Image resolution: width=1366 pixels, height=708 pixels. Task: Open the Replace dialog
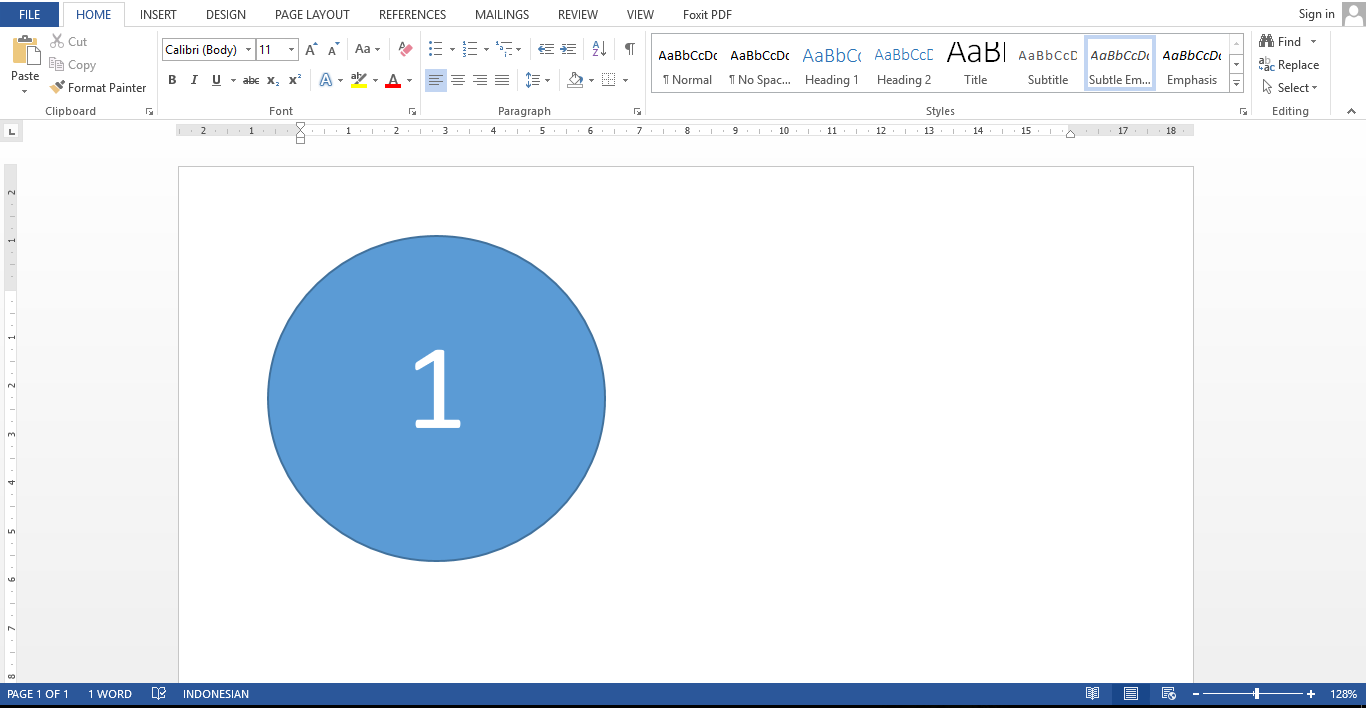coord(1290,64)
